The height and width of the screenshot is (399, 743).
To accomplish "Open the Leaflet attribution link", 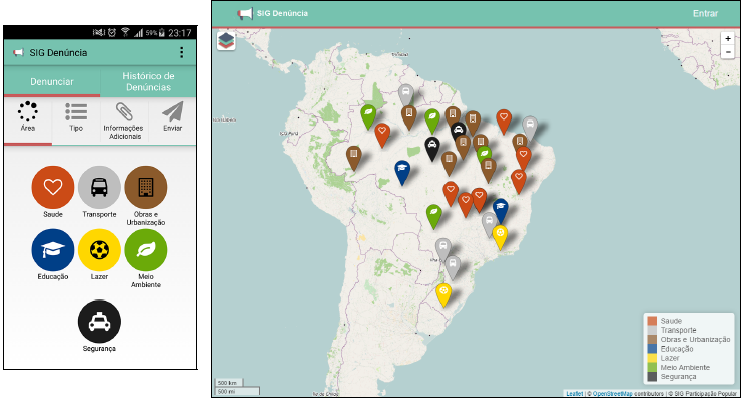I will click(575, 394).
